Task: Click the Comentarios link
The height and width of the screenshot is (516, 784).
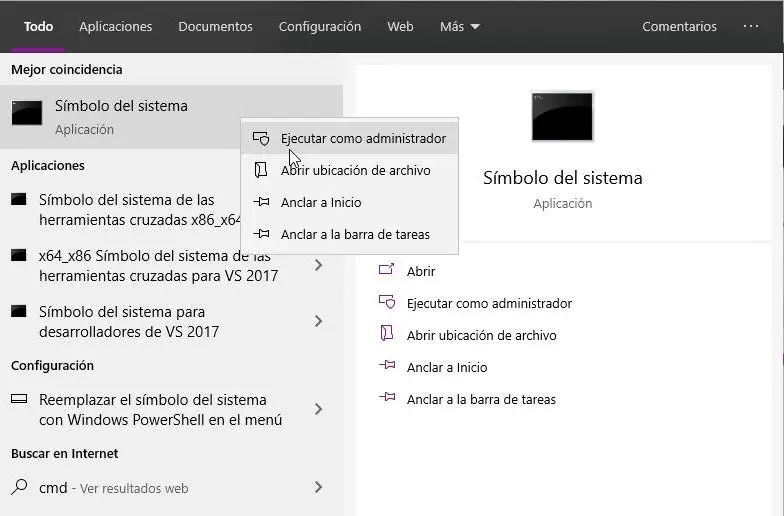Action: (679, 26)
